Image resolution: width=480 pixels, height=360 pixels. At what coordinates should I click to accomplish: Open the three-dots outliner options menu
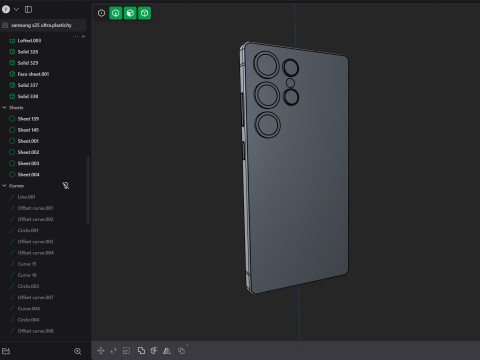(x=75, y=36)
